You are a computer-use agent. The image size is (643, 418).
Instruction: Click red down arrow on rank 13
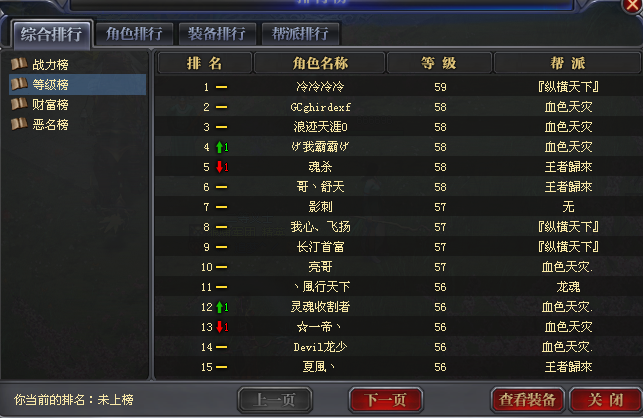220,327
